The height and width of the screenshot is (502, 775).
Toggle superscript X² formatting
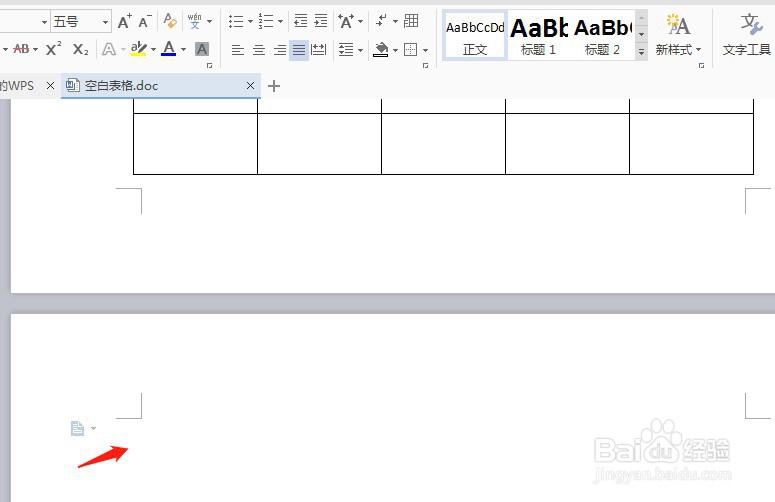tap(53, 49)
